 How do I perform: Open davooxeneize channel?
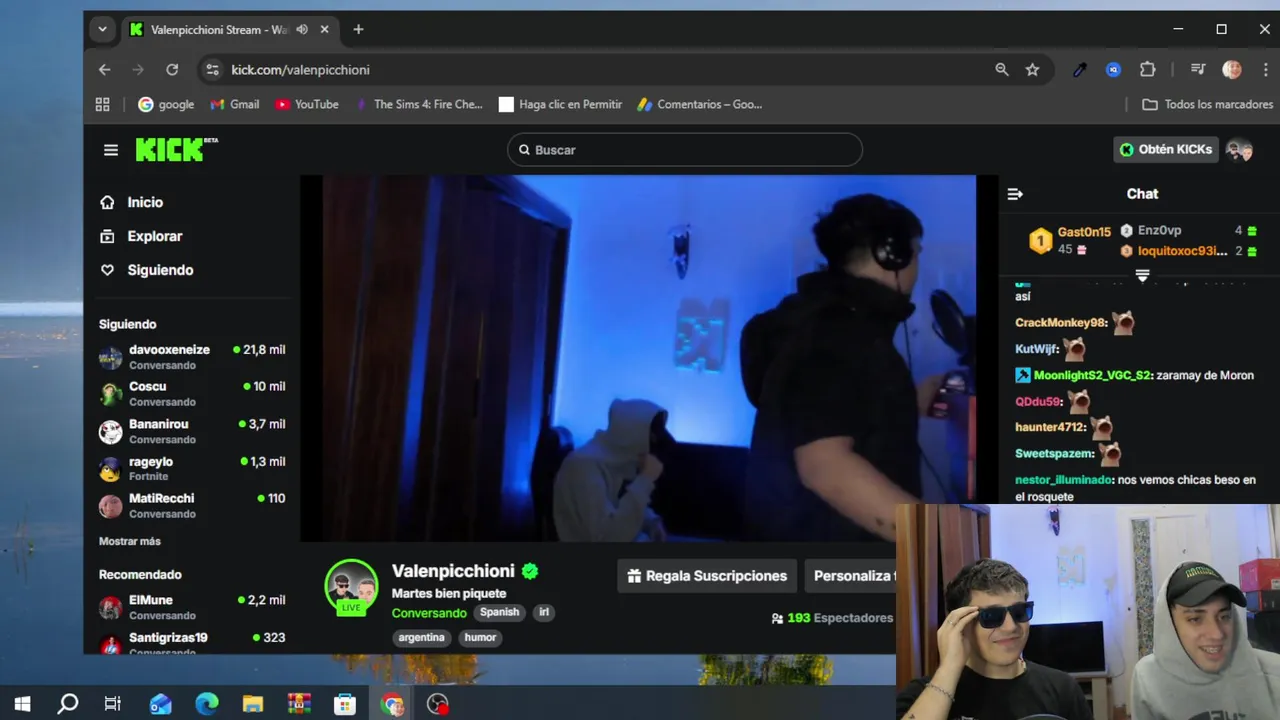tap(192, 357)
